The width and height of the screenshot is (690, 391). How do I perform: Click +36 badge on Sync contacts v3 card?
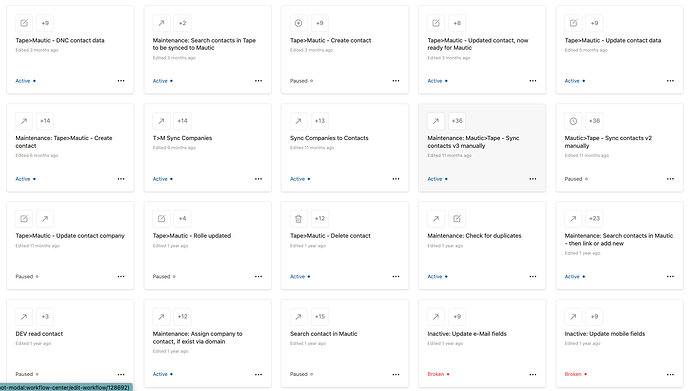[x=457, y=121]
